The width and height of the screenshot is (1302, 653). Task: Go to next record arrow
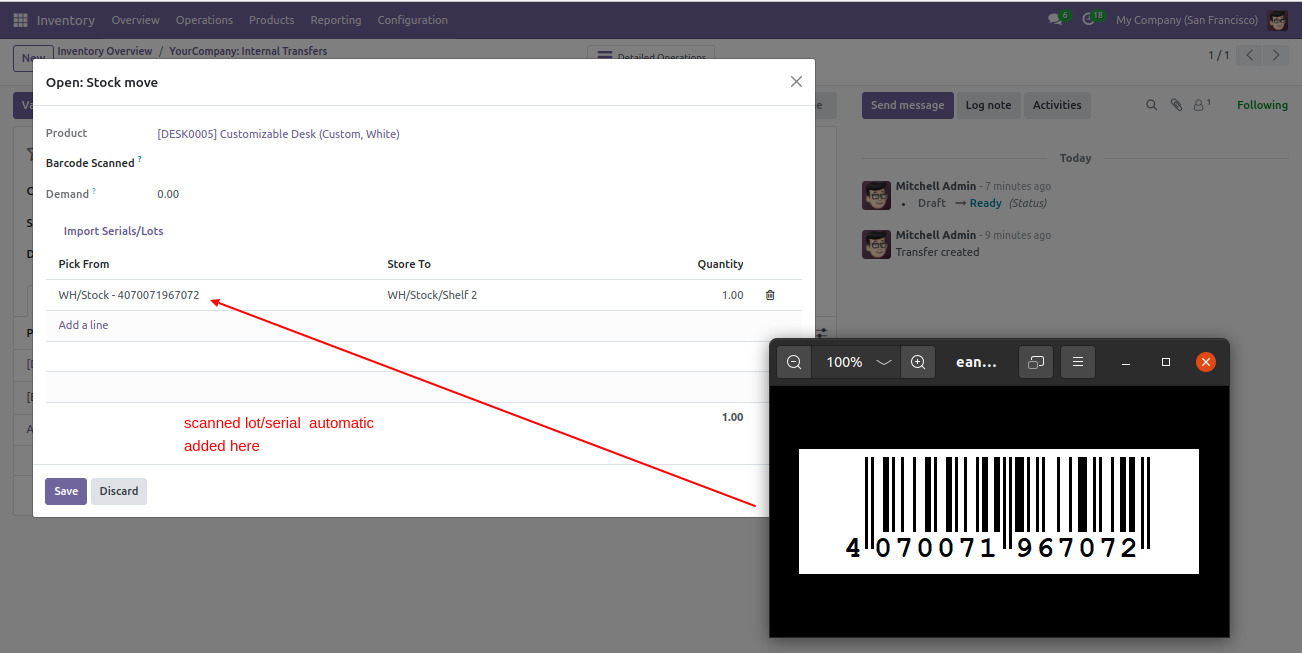[1276, 55]
